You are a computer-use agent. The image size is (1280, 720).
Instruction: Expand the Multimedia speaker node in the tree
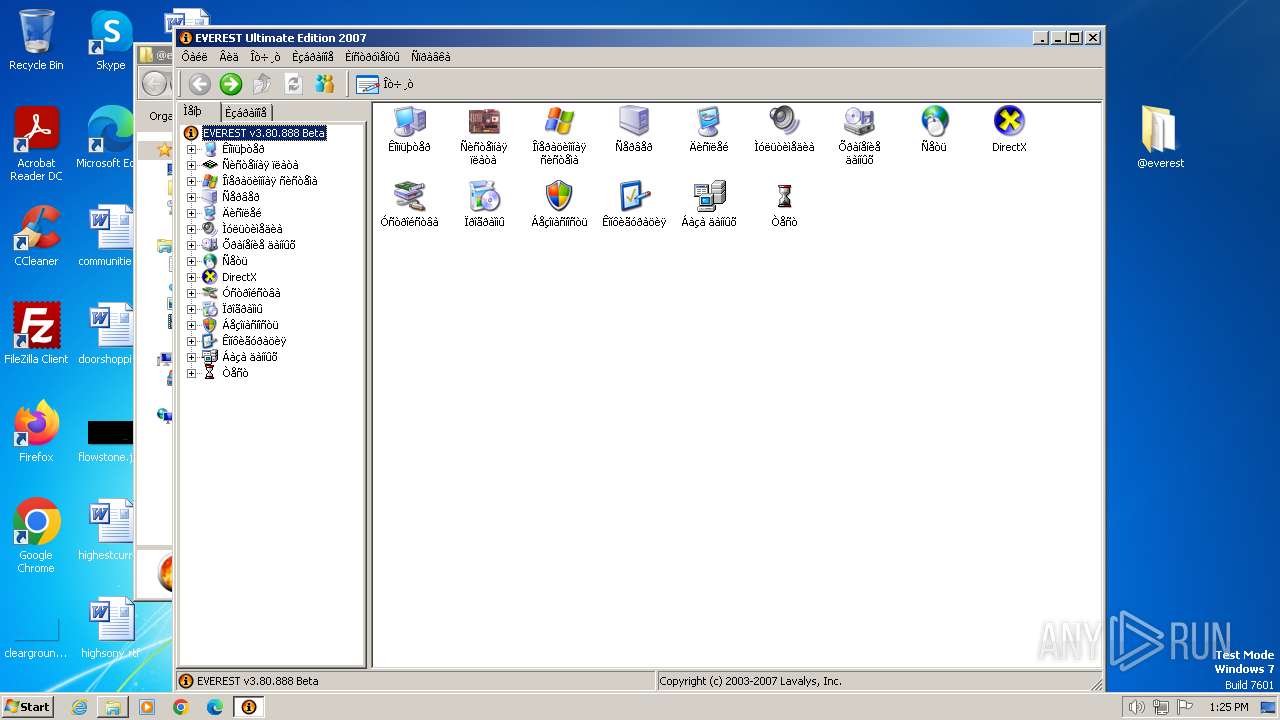tap(192, 229)
